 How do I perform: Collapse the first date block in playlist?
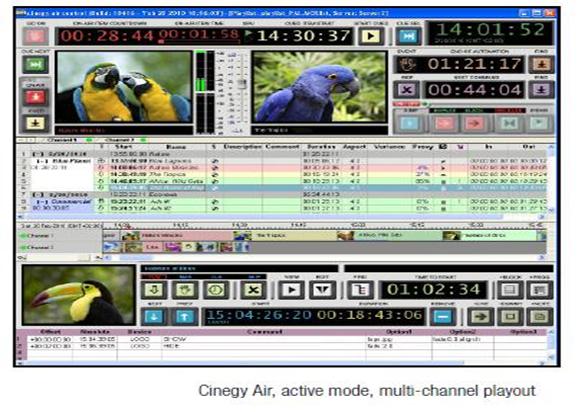pos(38,154)
